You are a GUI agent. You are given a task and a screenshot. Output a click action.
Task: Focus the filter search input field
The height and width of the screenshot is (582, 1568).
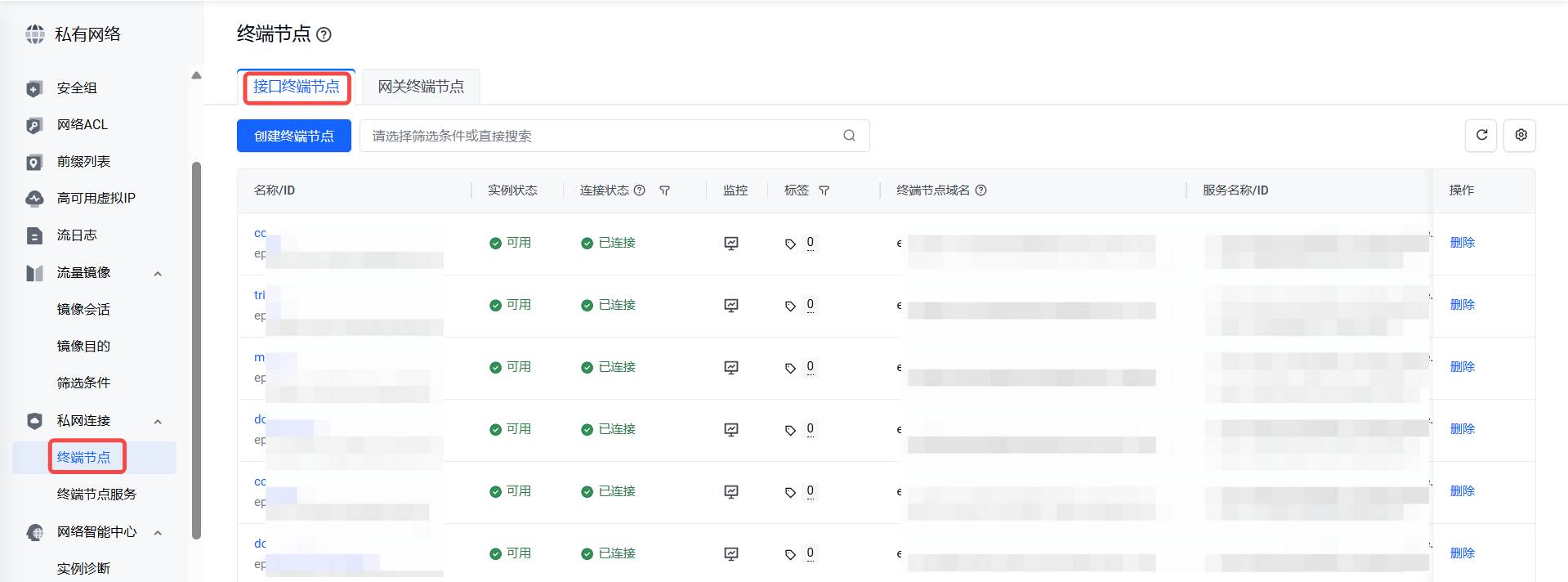coord(614,136)
